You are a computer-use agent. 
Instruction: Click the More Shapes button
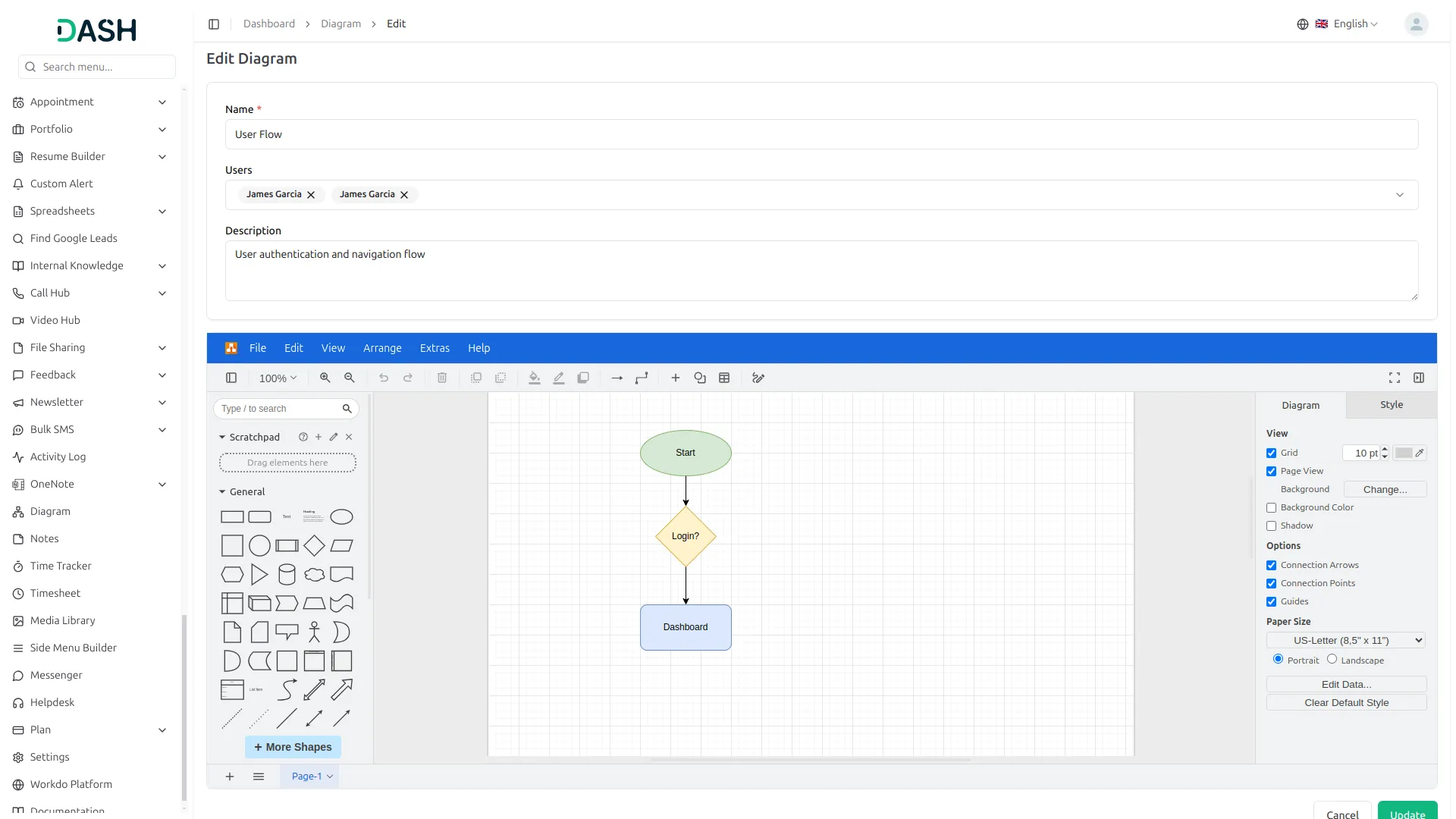point(293,747)
